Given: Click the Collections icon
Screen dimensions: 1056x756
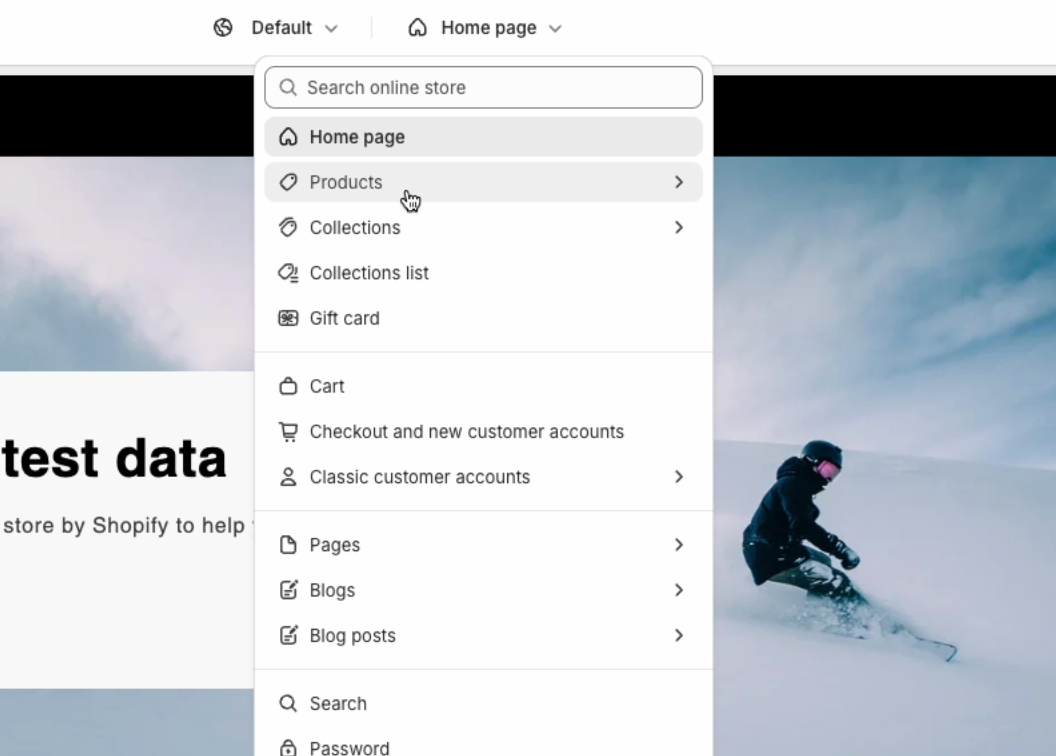Looking at the screenshot, I should [x=288, y=228].
